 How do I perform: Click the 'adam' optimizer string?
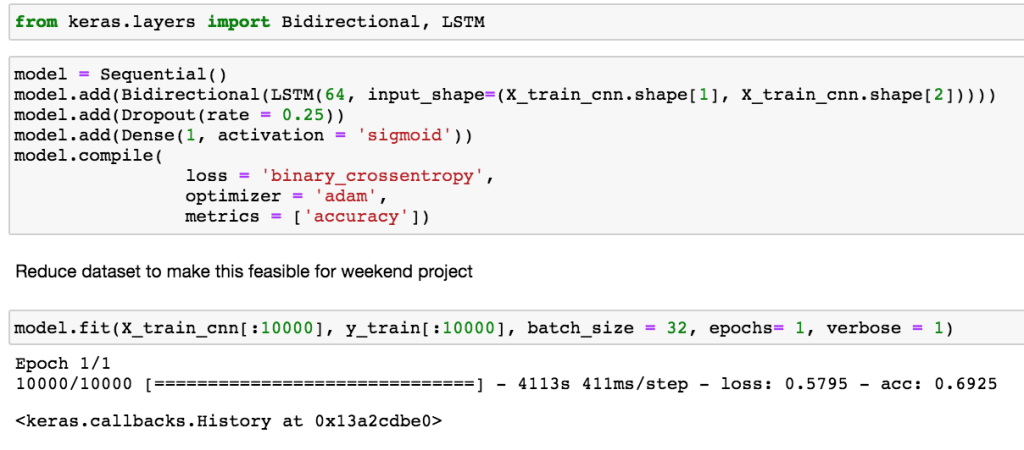[x=346, y=196]
